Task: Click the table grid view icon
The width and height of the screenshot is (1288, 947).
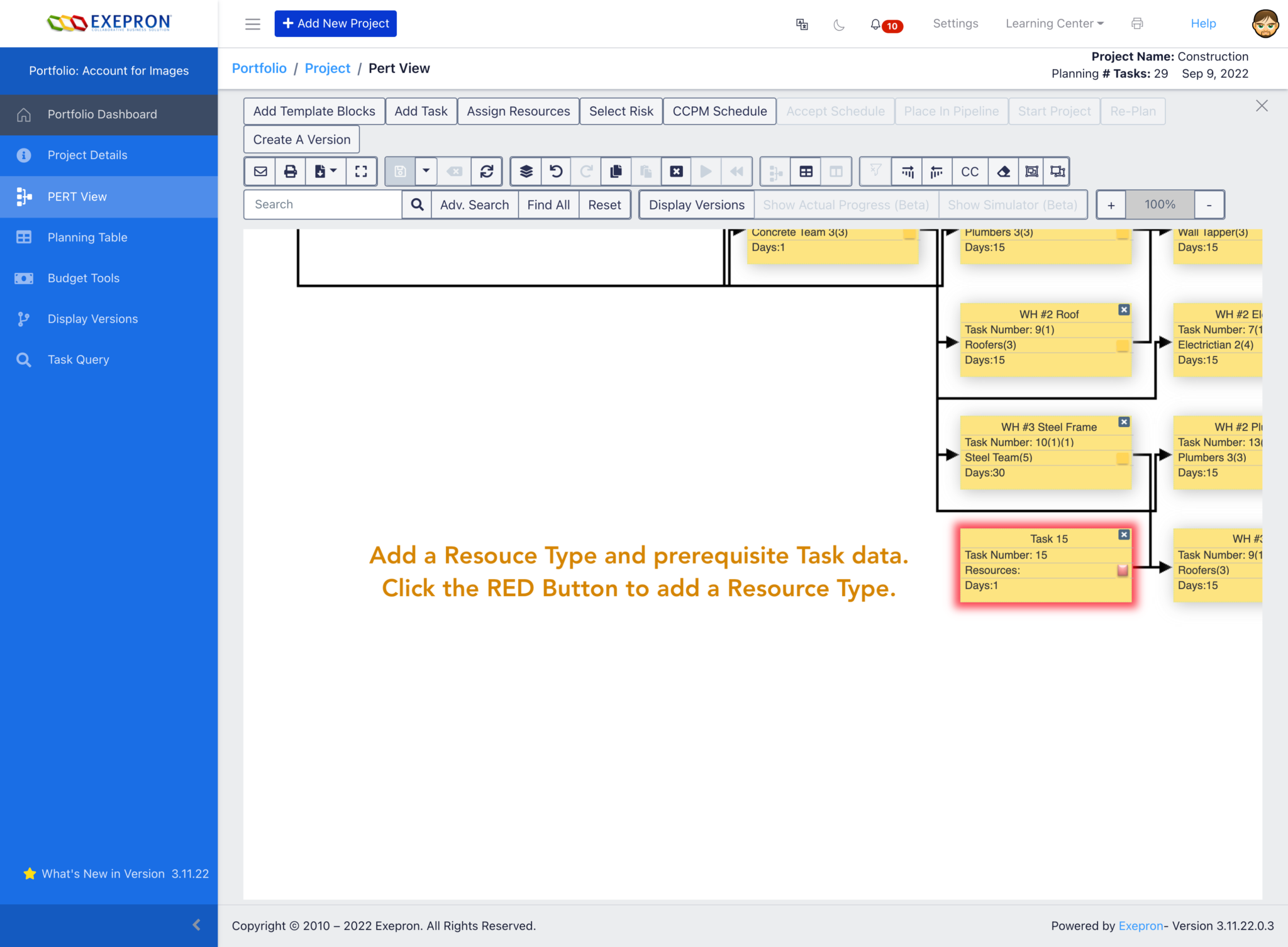Action: coord(806,171)
